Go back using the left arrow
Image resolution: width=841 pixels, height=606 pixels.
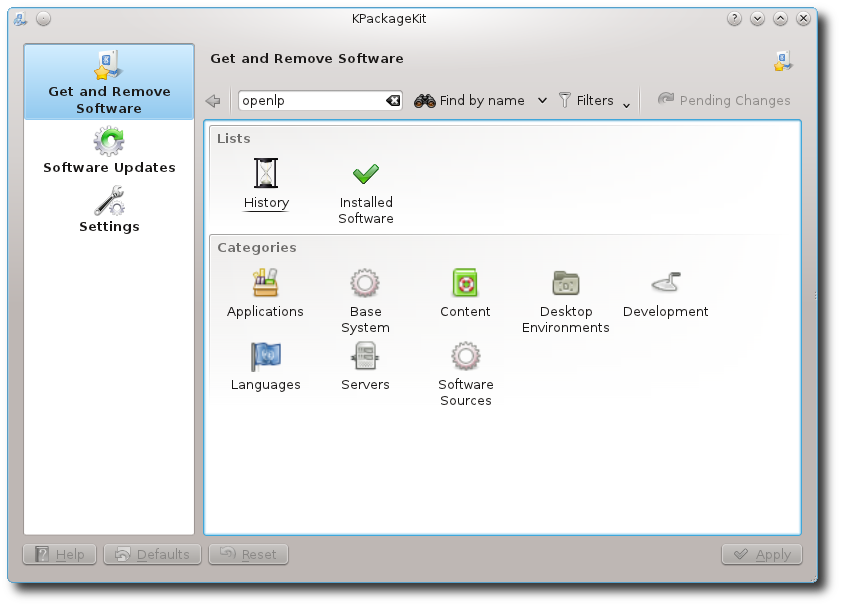pyautogui.click(x=213, y=100)
